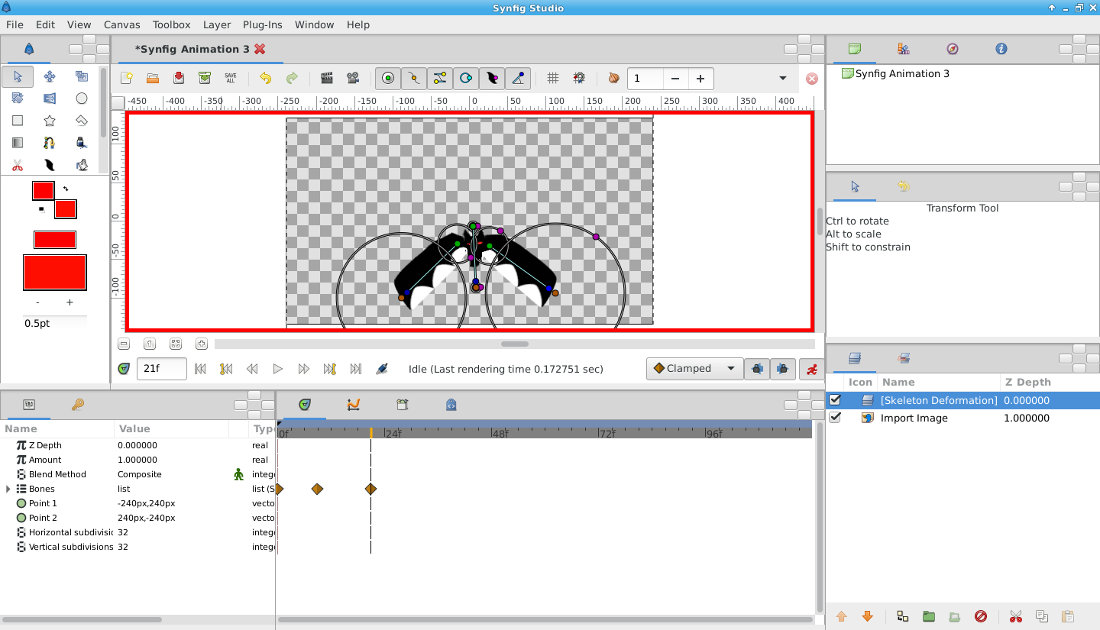Open the Clamped interpolation dropdown
This screenshot has width=1100, height=630.
694,369
